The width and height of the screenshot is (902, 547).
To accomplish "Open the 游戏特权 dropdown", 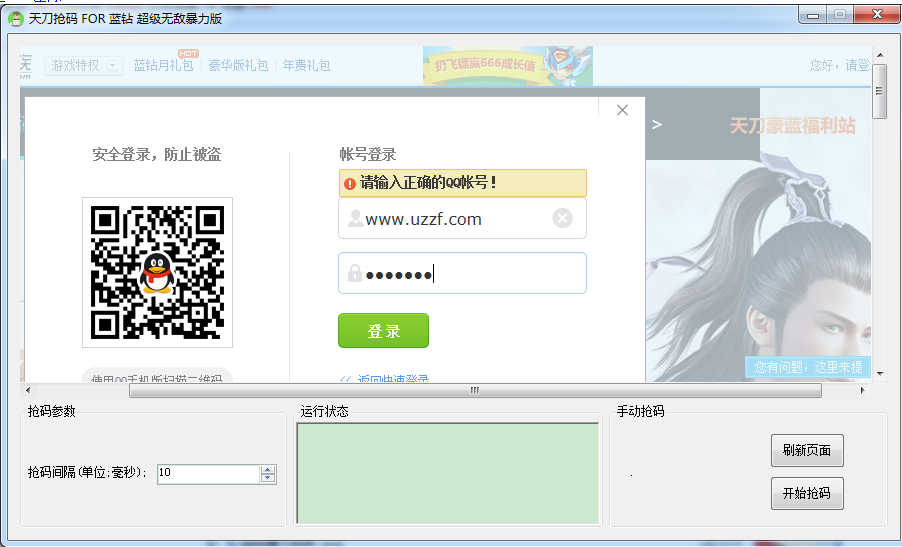I will click(83, 66).
